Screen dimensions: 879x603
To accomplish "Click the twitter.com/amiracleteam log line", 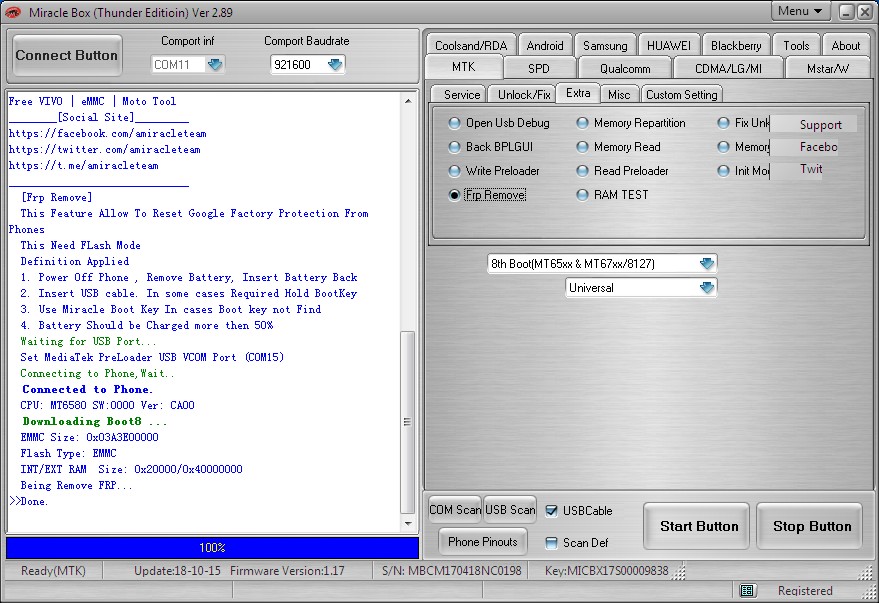I will (x=104, y=150).
